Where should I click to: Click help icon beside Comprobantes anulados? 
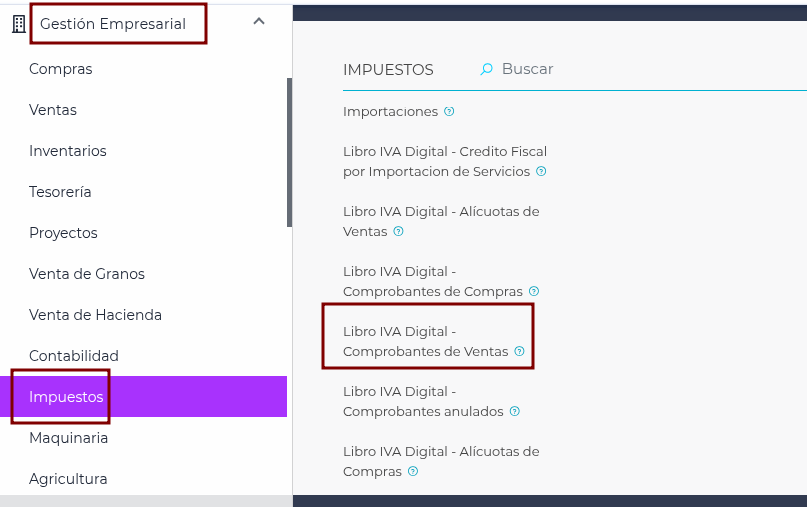pyautogui.click(x=515, y=411)
